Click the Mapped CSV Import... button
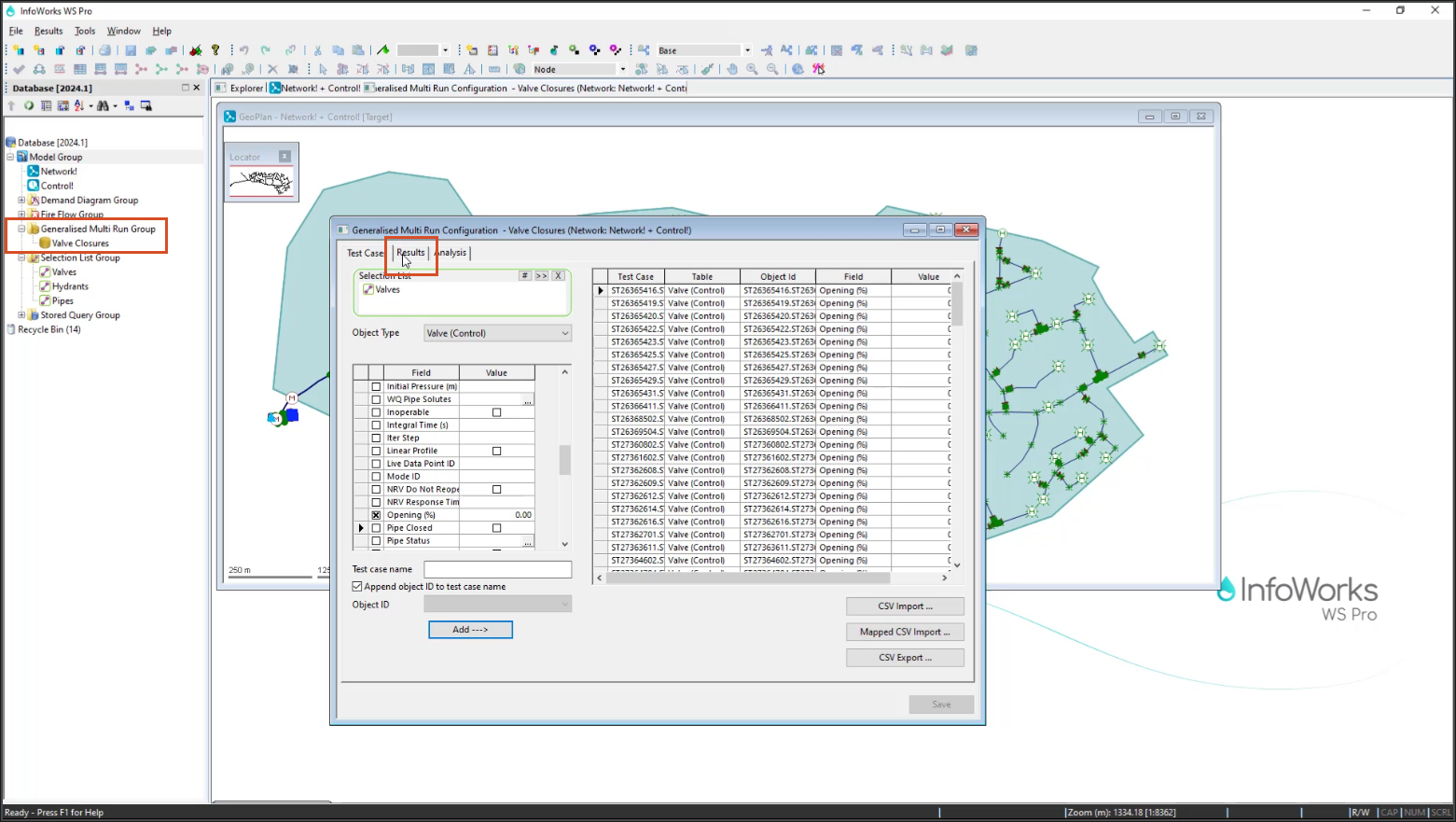Screen dimensions: 1456x822 pos(905,632)
